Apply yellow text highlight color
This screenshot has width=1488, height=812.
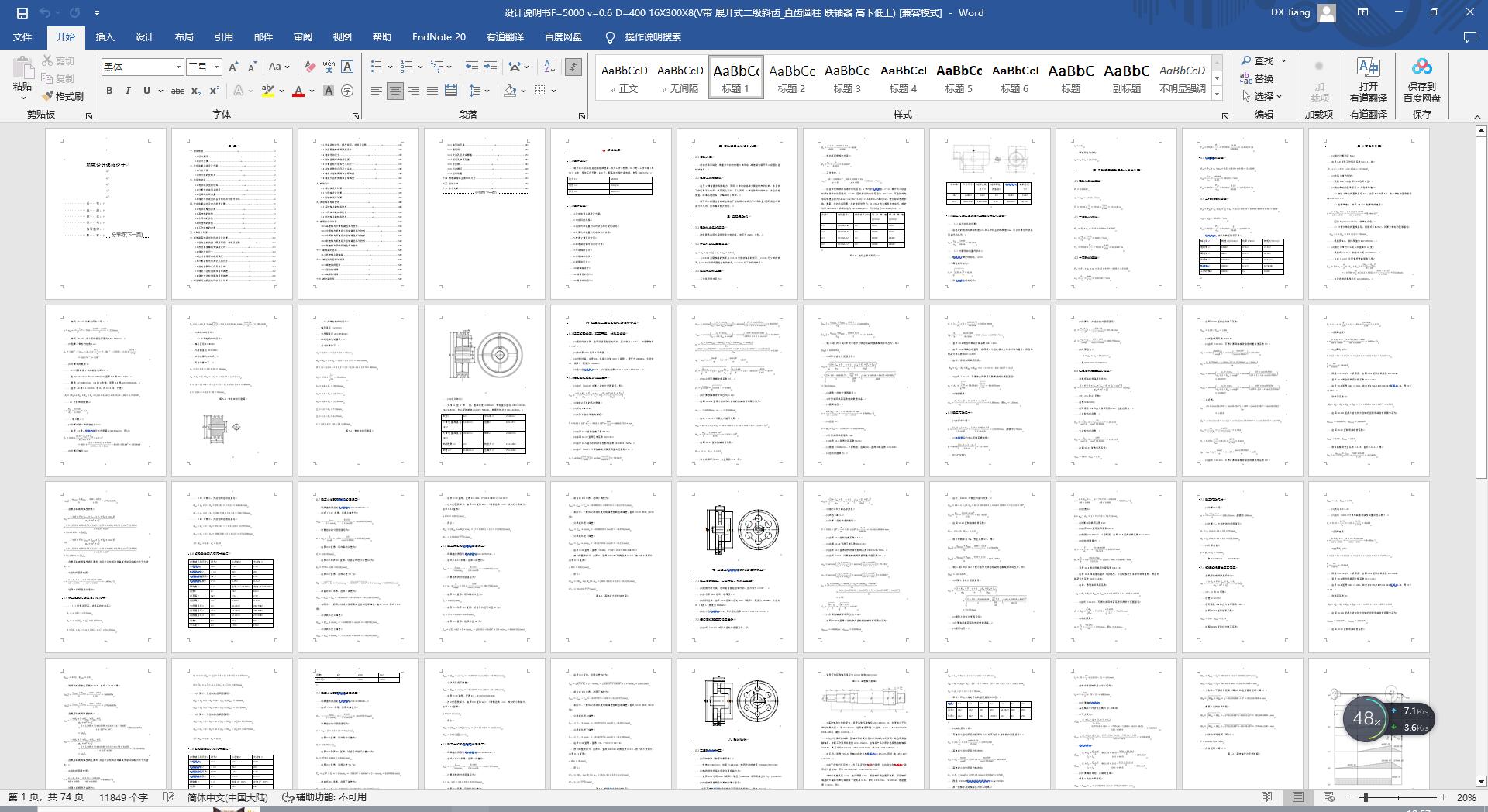click(x=268, y=91)
